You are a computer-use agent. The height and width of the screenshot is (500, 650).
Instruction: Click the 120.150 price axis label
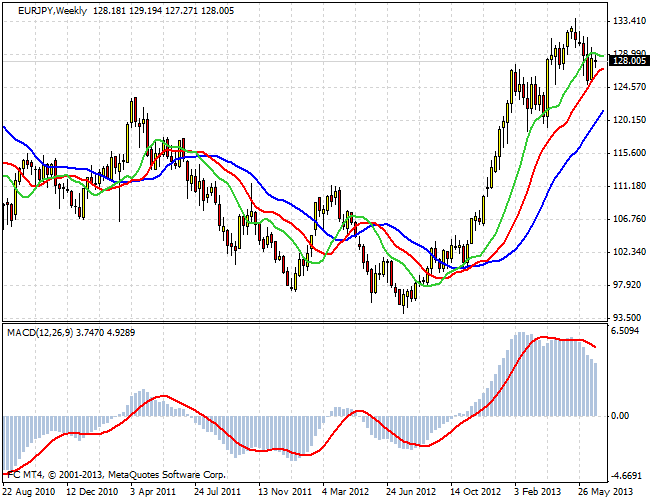tap(629, 120)
